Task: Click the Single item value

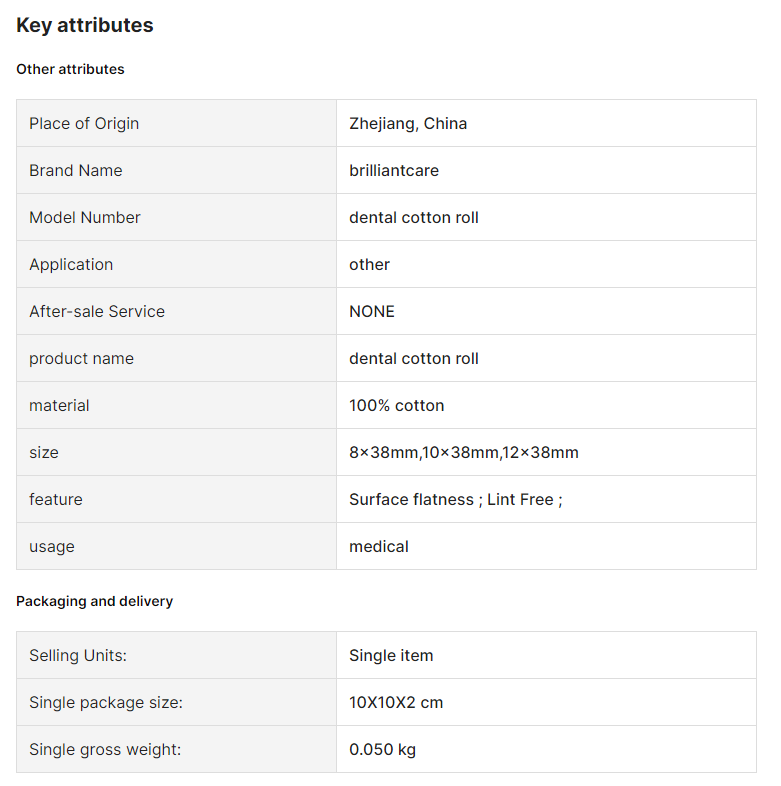Action: coord(391,656)
